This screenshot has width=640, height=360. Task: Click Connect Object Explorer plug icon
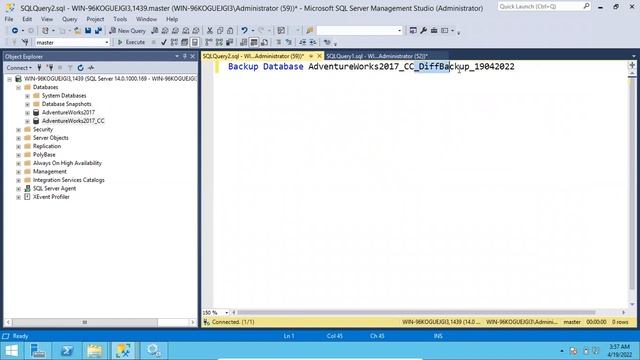pos(39,68)
